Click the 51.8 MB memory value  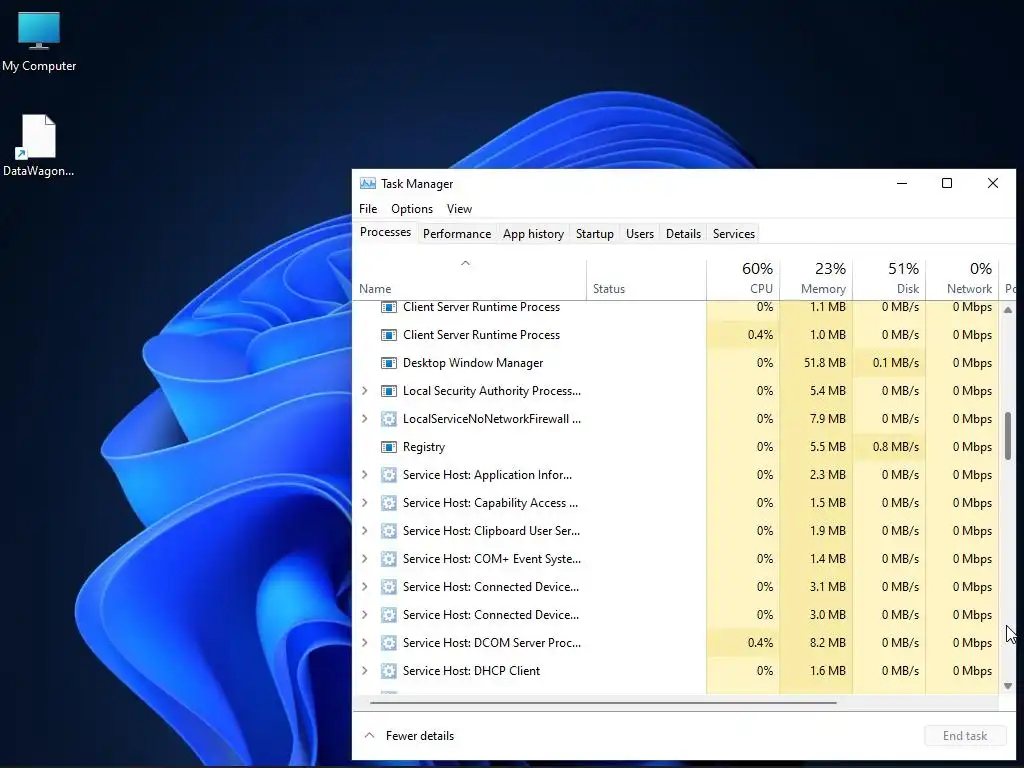(x=825, y=363)
